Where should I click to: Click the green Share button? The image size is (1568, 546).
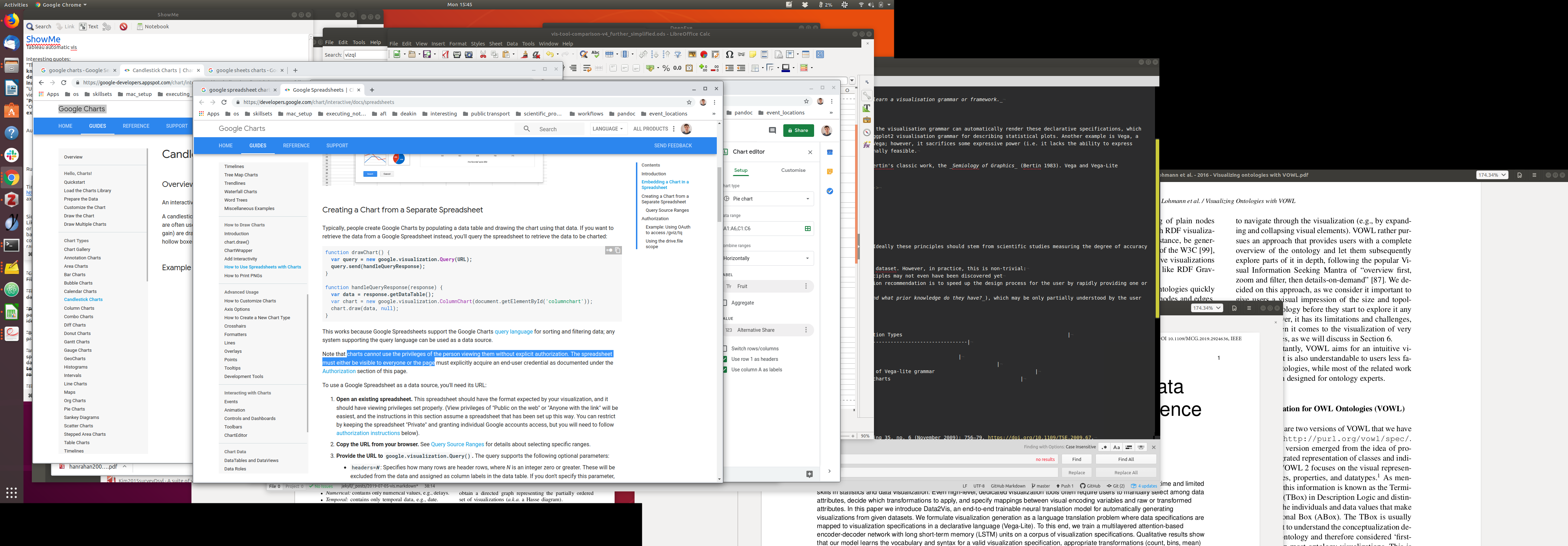tap(798, 130)
